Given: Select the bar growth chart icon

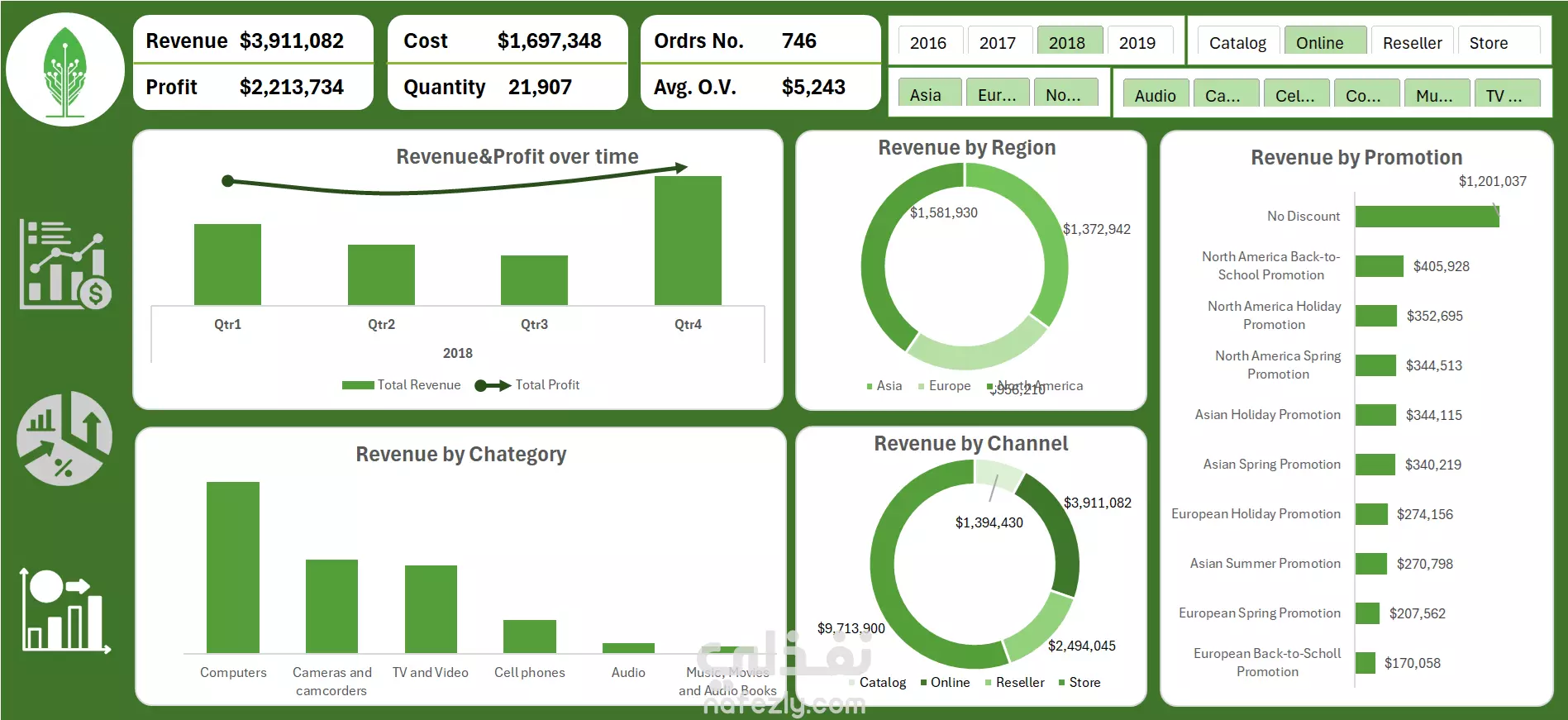Looking at the screenshot, I should (x=65, y=610).
